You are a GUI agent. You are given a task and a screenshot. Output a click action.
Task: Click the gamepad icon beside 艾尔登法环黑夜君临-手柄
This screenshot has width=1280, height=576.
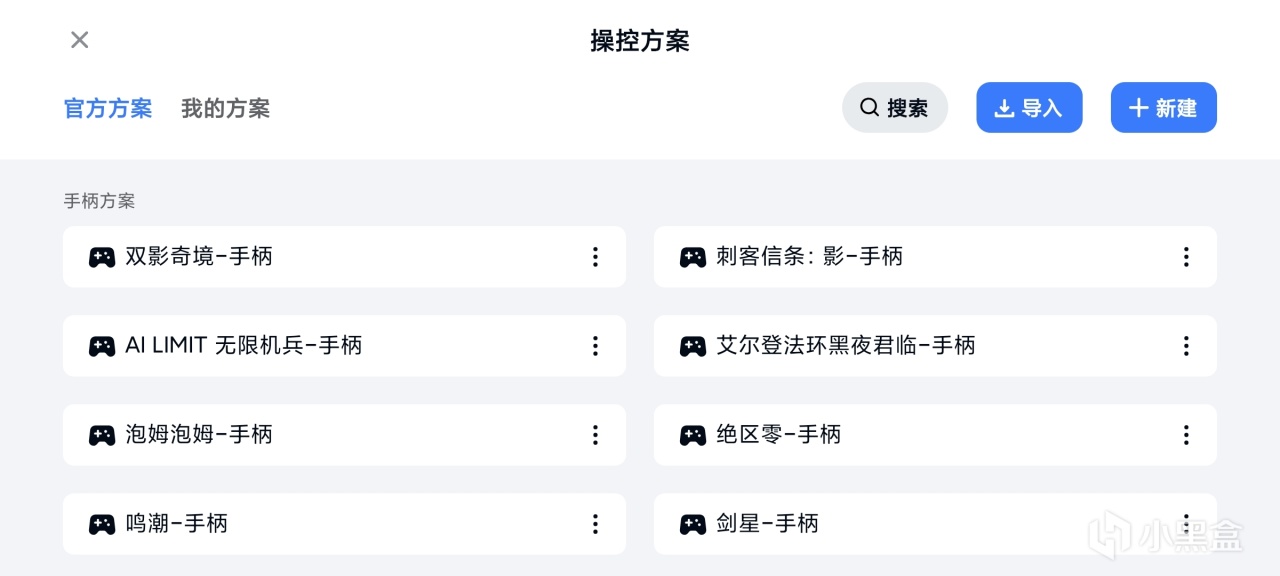pos(693,346)
